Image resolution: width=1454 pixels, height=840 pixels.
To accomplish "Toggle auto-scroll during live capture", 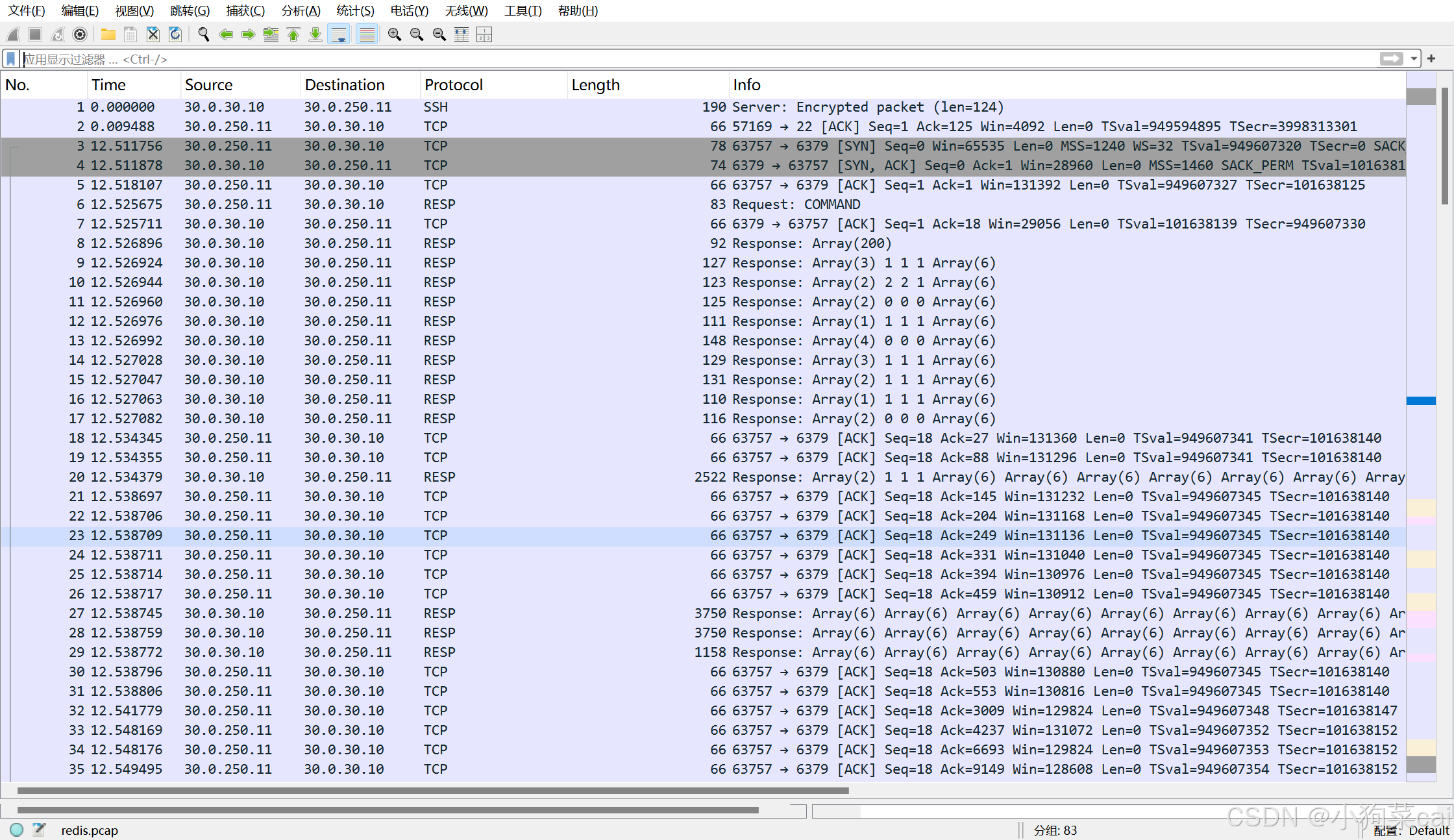I will (x=339, y=34).
